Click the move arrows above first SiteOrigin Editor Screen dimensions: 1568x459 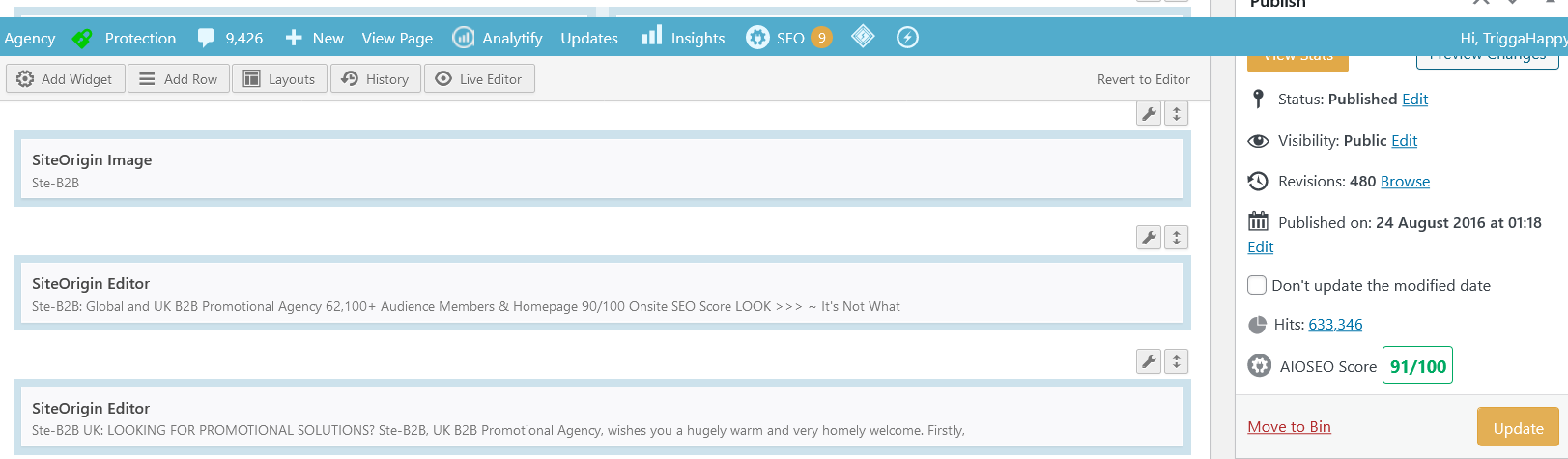(1176, 238)
